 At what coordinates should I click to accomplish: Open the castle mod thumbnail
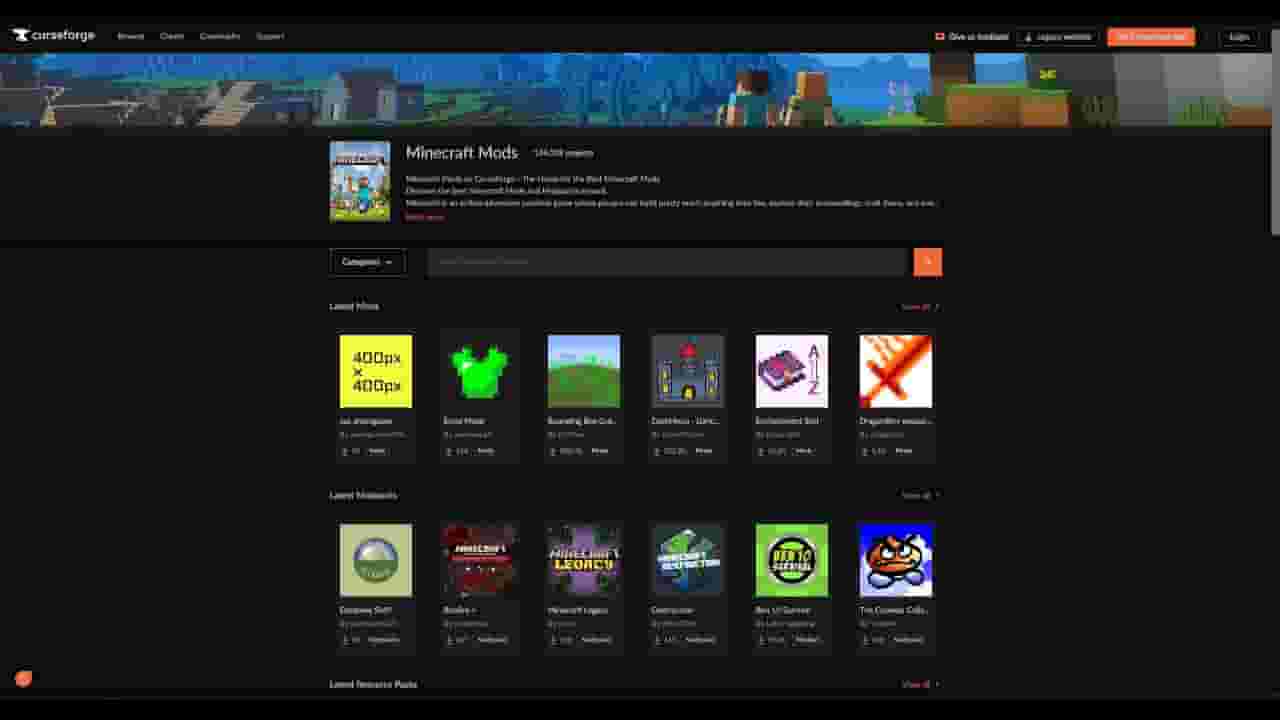(688, 371)
